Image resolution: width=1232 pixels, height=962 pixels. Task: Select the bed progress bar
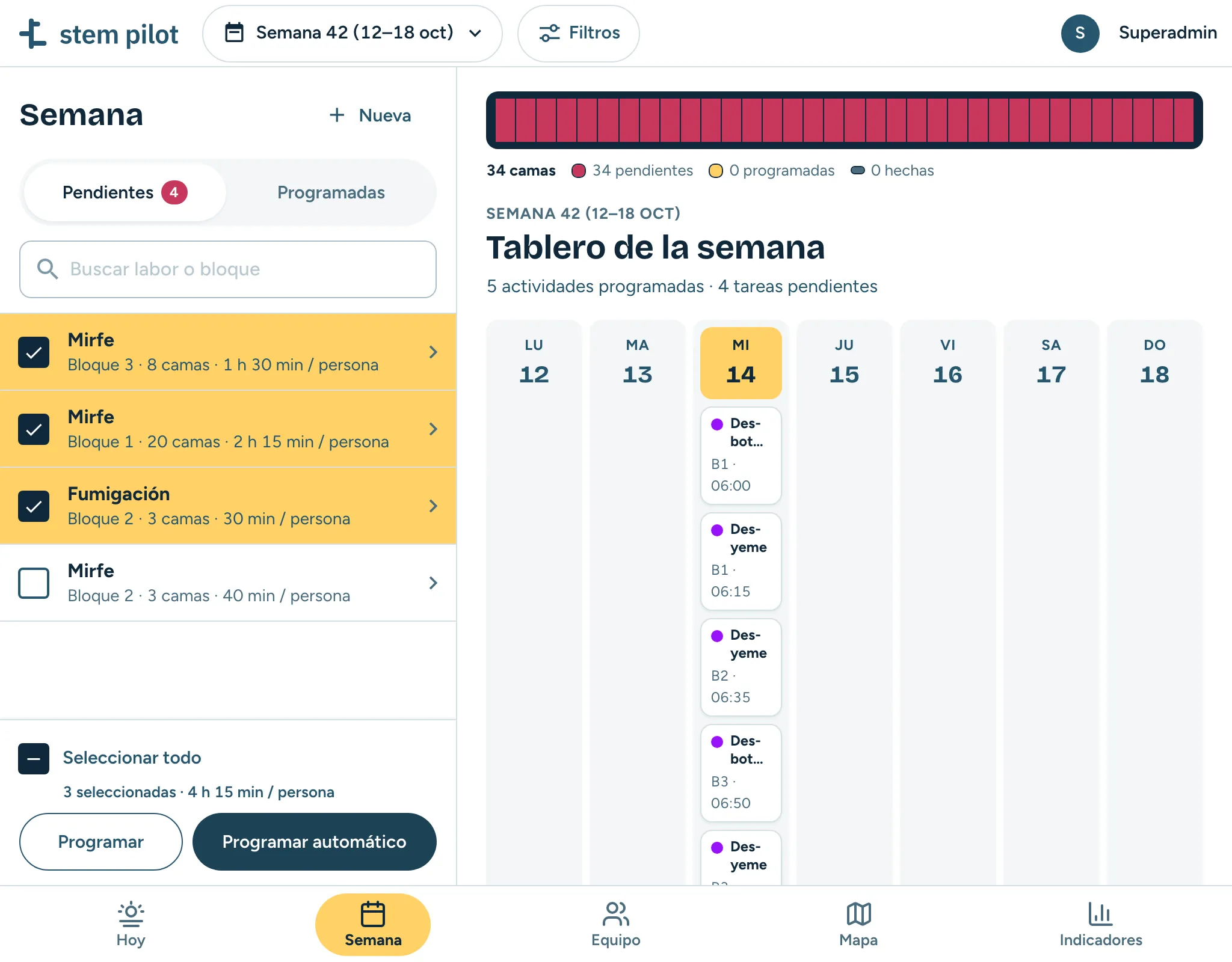tap(844, 120)
